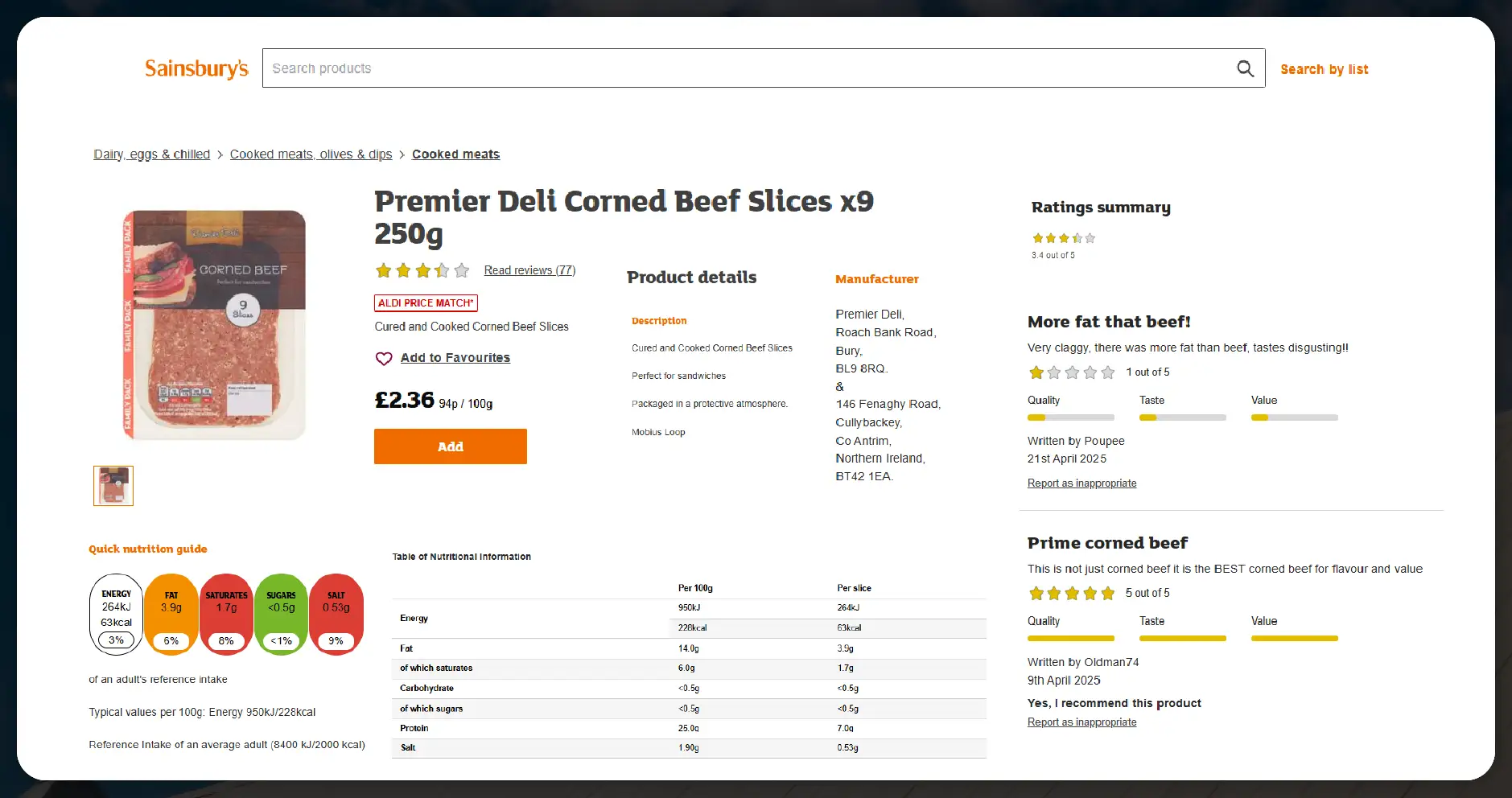Click the one-star rating on the negative review
Image resolution: width=1512 pixels, height=798 pixels.
coord(1071,372)
